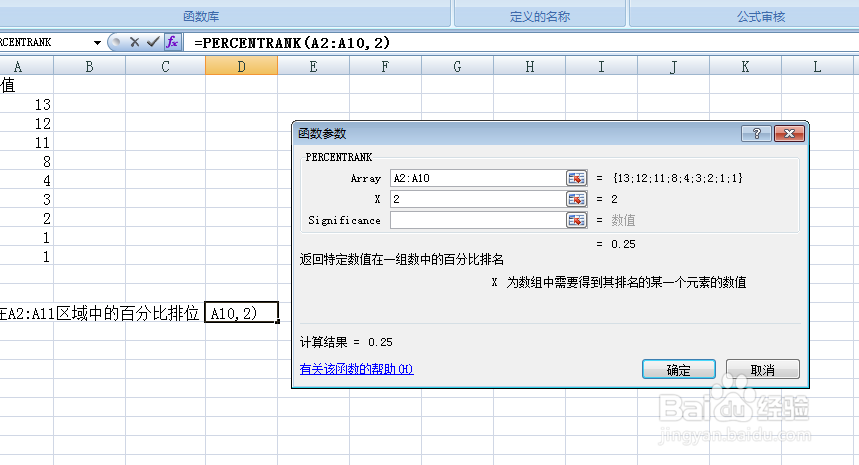Image resolution: width=859 pixels, height=465 pixels.
Task: Close the 函数参数 dialog
Action: tap(789, 133)
